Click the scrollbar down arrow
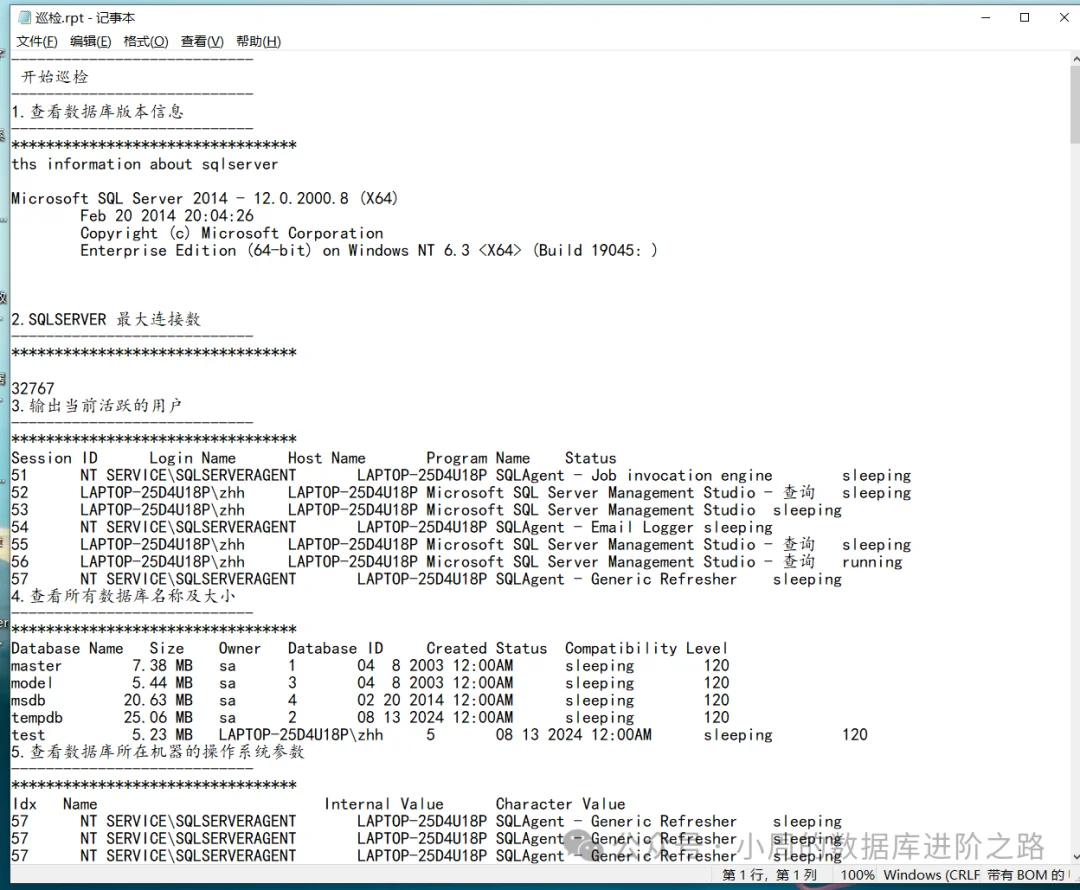 (x=1075, y=856)
